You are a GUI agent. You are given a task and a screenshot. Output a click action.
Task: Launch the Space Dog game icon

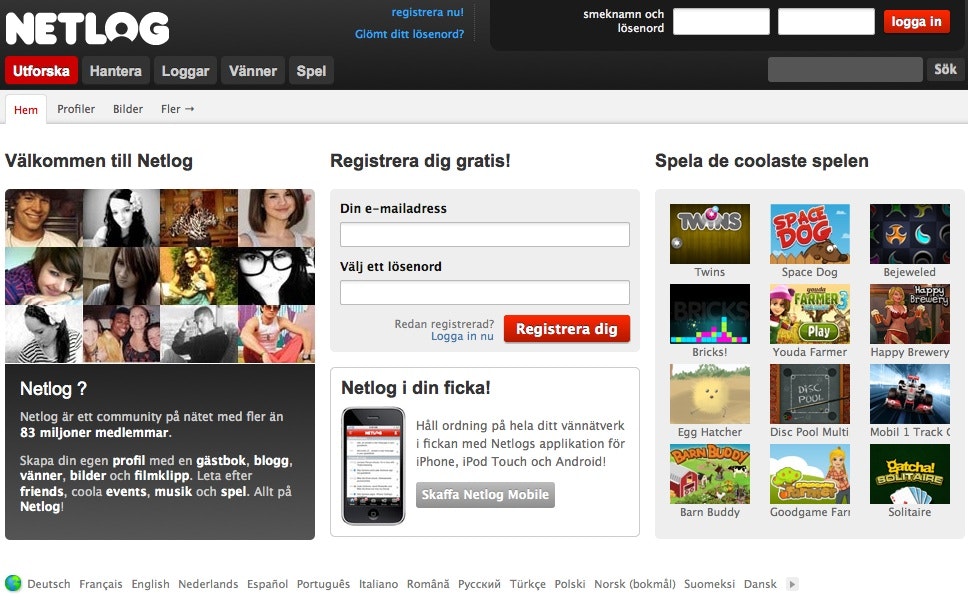809,234
